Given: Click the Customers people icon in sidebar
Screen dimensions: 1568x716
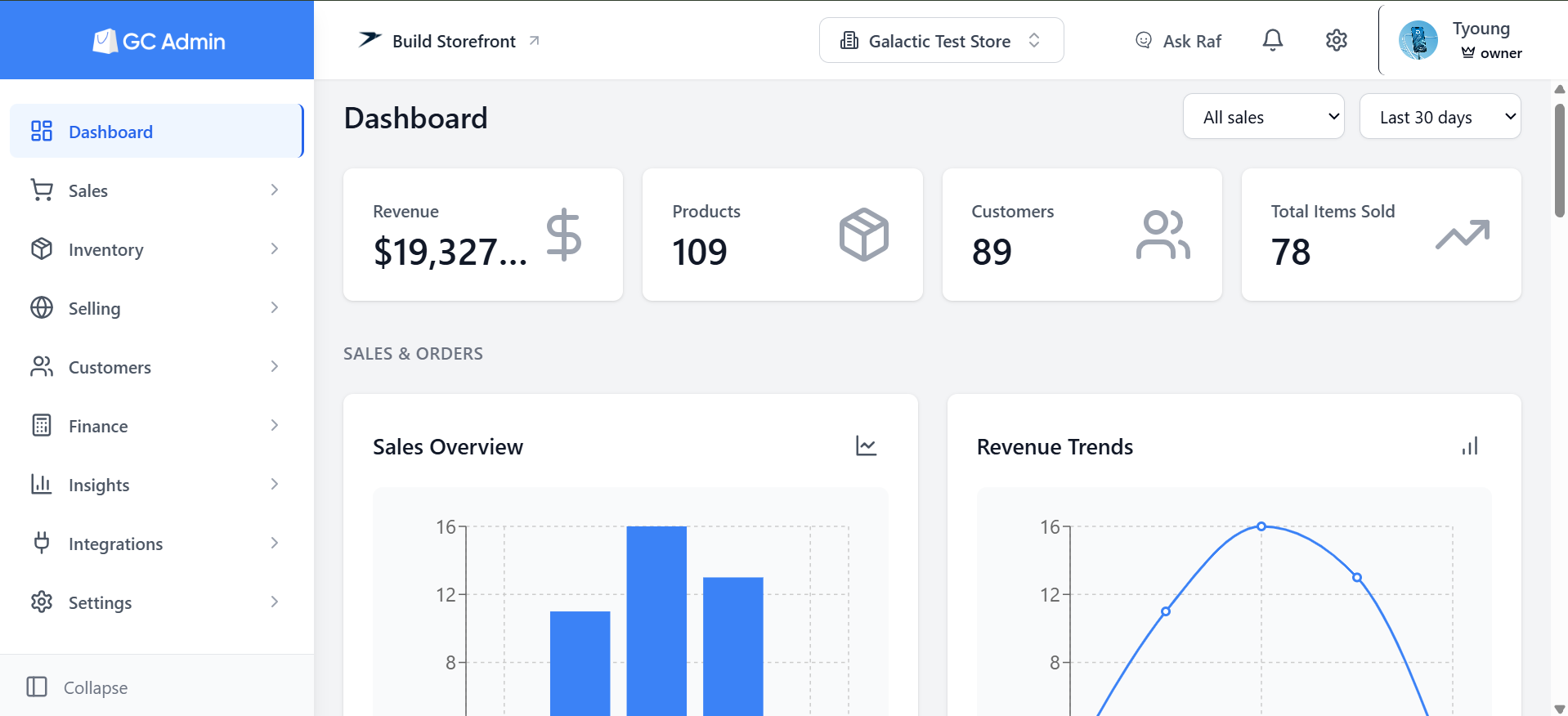Looking at the screenshot, I should [42, 366].
